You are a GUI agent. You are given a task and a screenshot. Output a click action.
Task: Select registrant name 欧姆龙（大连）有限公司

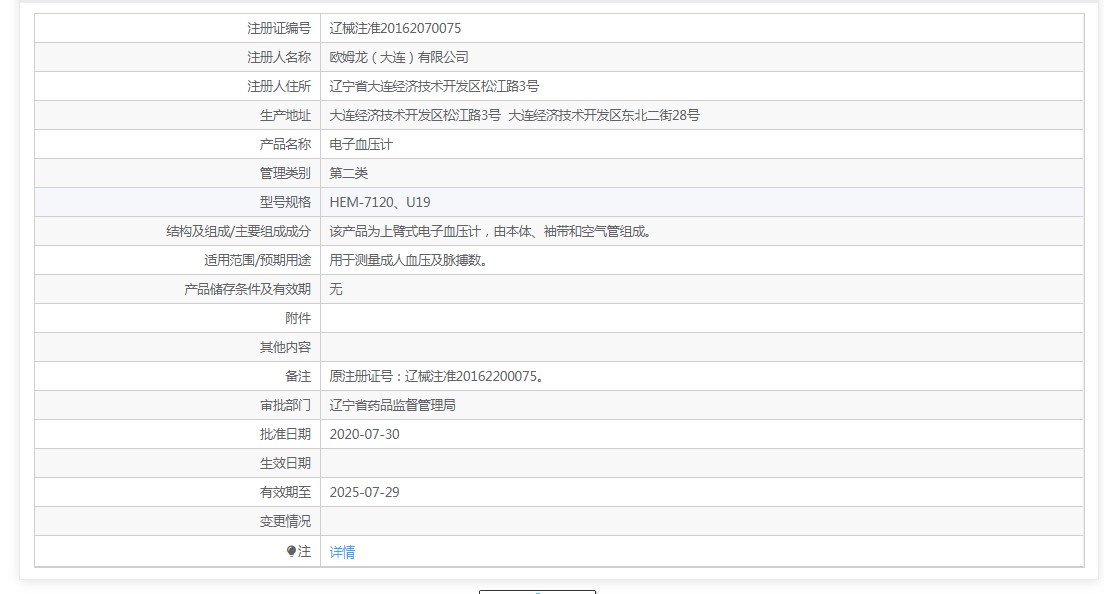click(x=399, y=57)
